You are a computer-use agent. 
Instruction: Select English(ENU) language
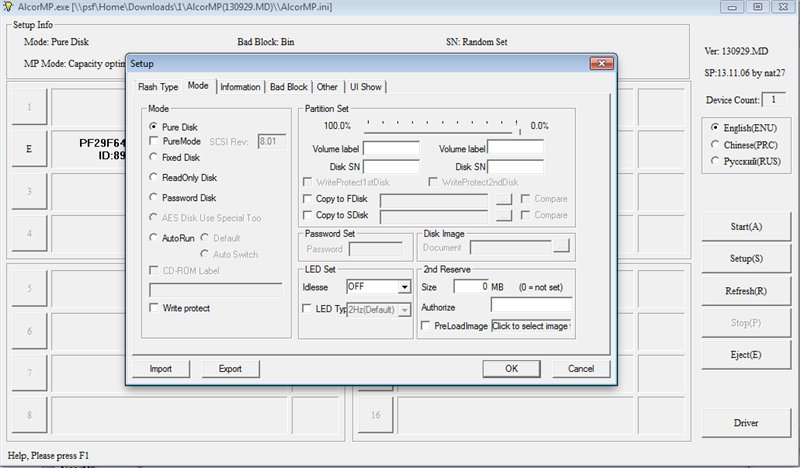click(715, 127)
